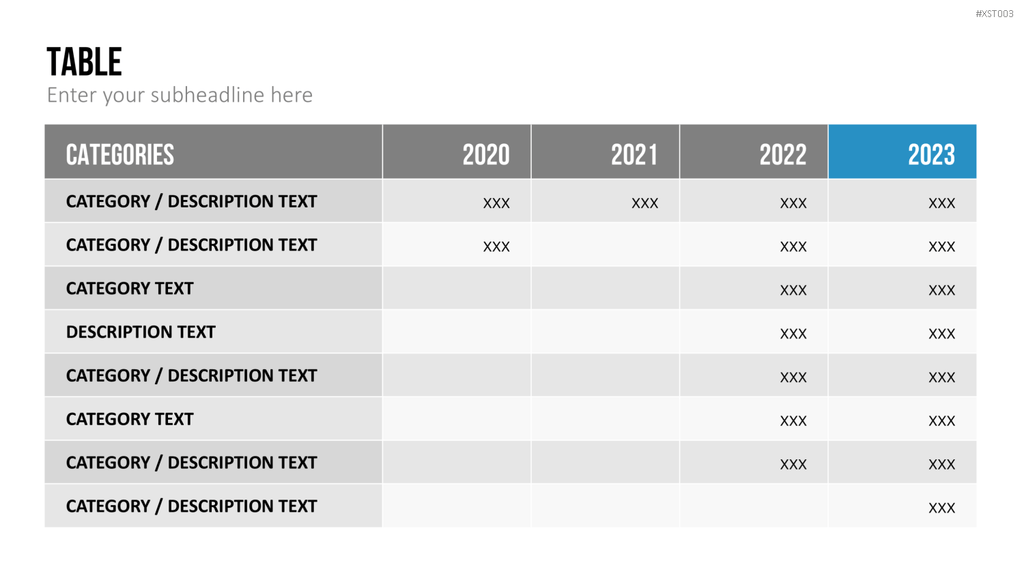Click the xxx value under 2021 in first row

[x=645, y=203]
